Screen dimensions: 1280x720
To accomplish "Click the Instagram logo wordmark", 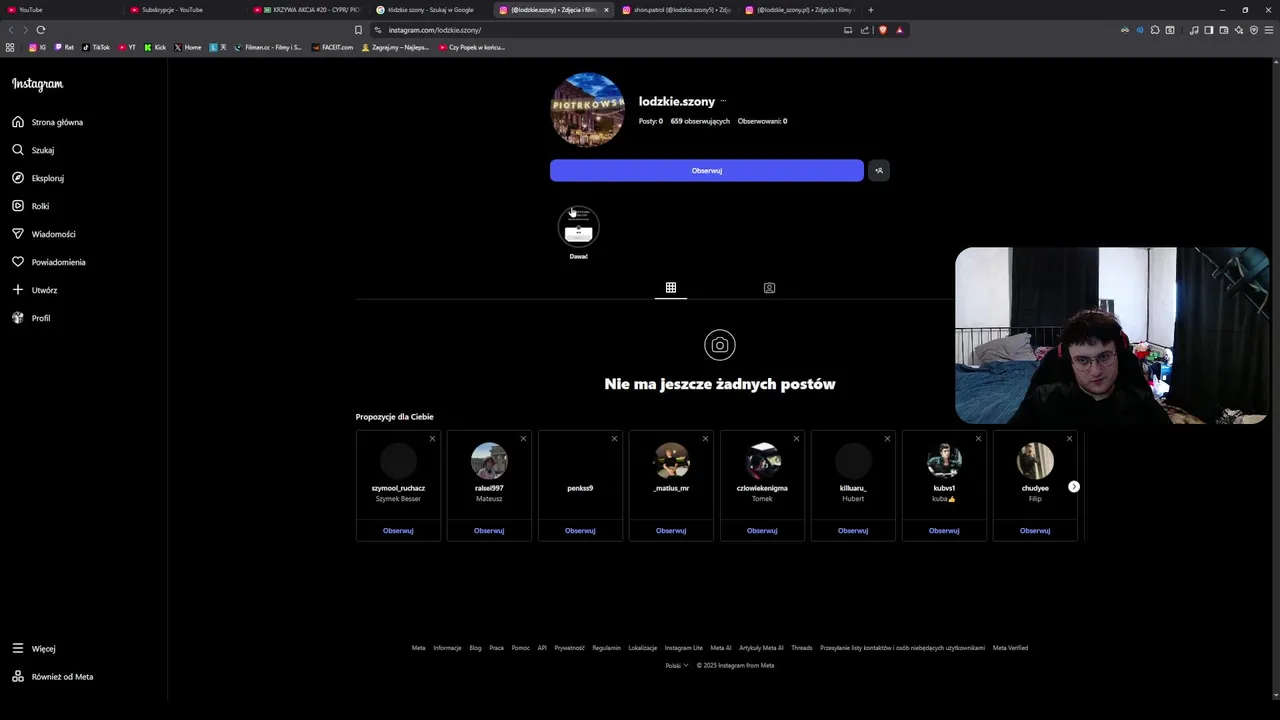I will click(x=38, y=84).
